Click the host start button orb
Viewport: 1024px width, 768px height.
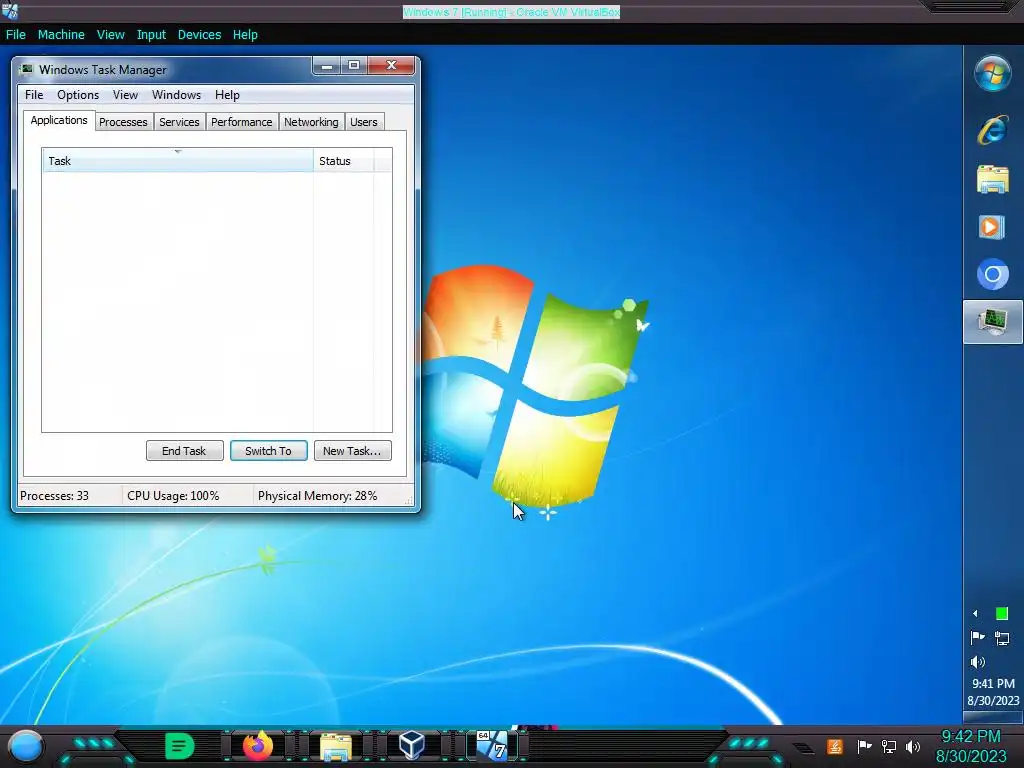tap(25, 746)
